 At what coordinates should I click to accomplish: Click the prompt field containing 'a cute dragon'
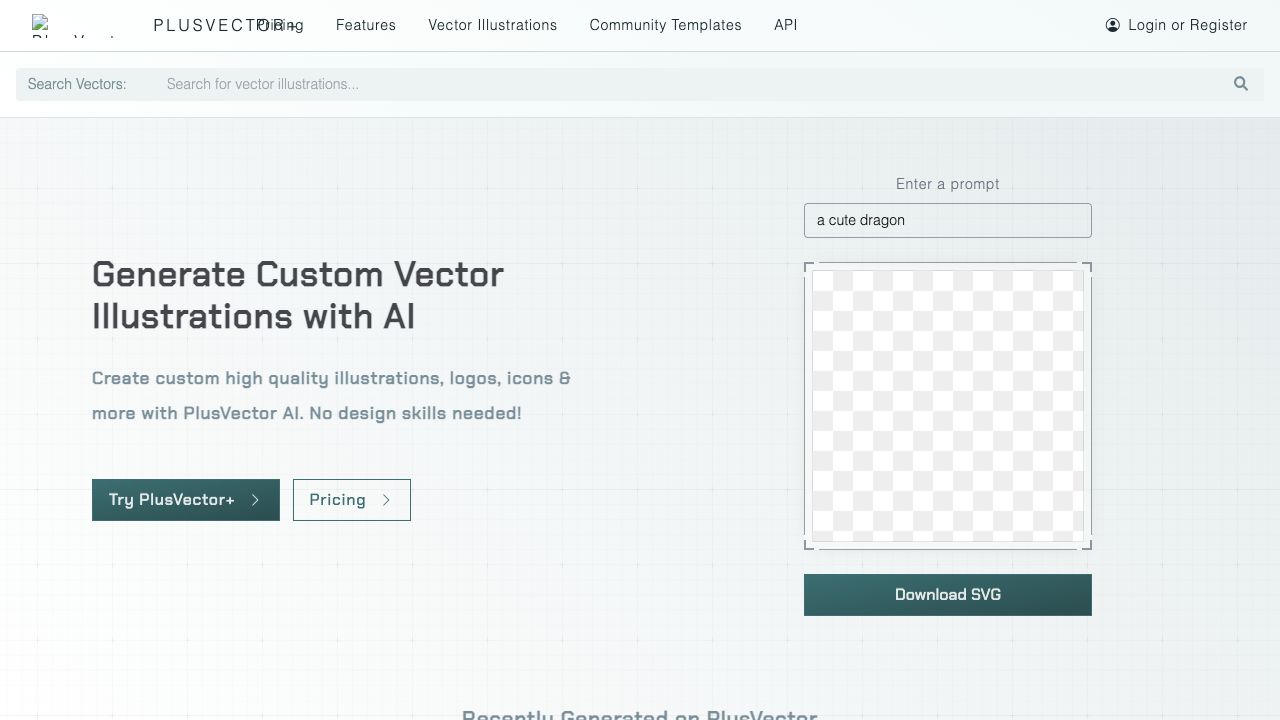coord(947,220)
